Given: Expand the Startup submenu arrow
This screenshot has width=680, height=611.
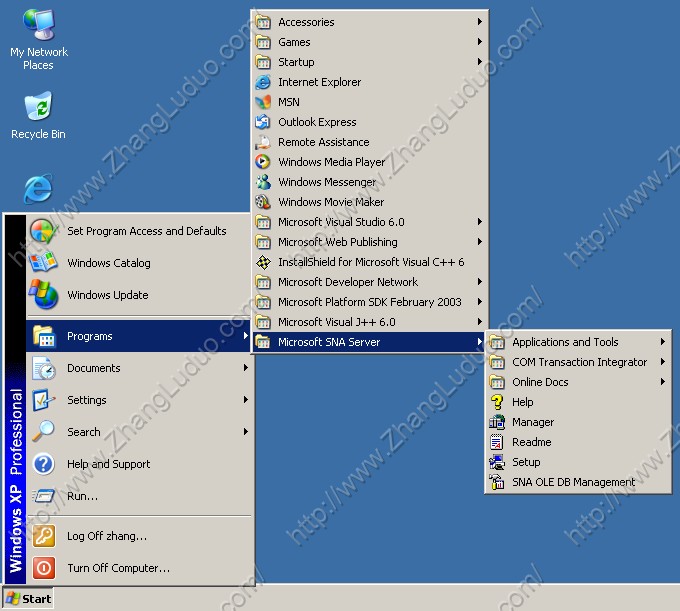Looking at the screenshot, I should coord(480,62).
